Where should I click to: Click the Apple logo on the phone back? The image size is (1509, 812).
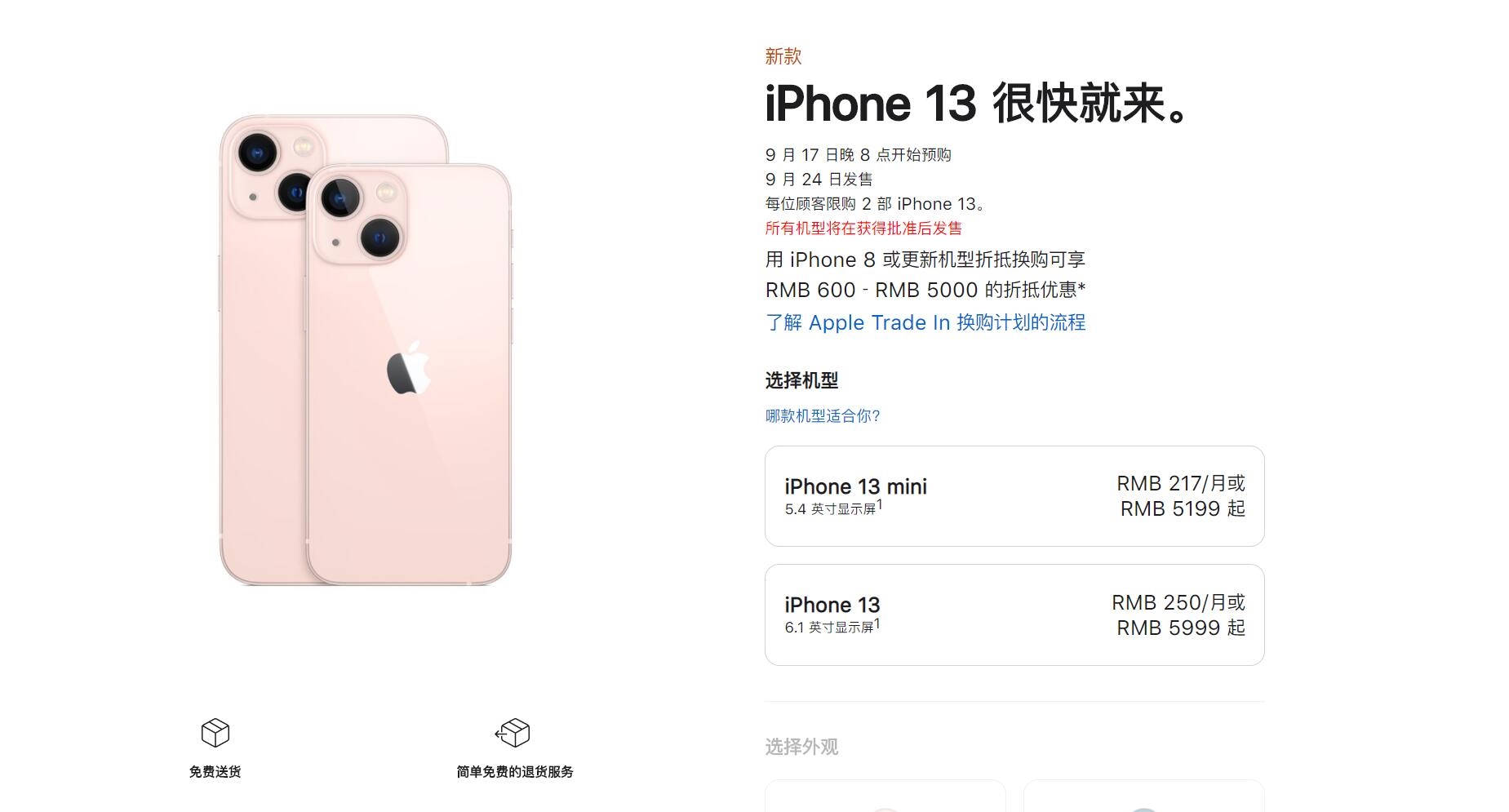click(x=408, y=368)
